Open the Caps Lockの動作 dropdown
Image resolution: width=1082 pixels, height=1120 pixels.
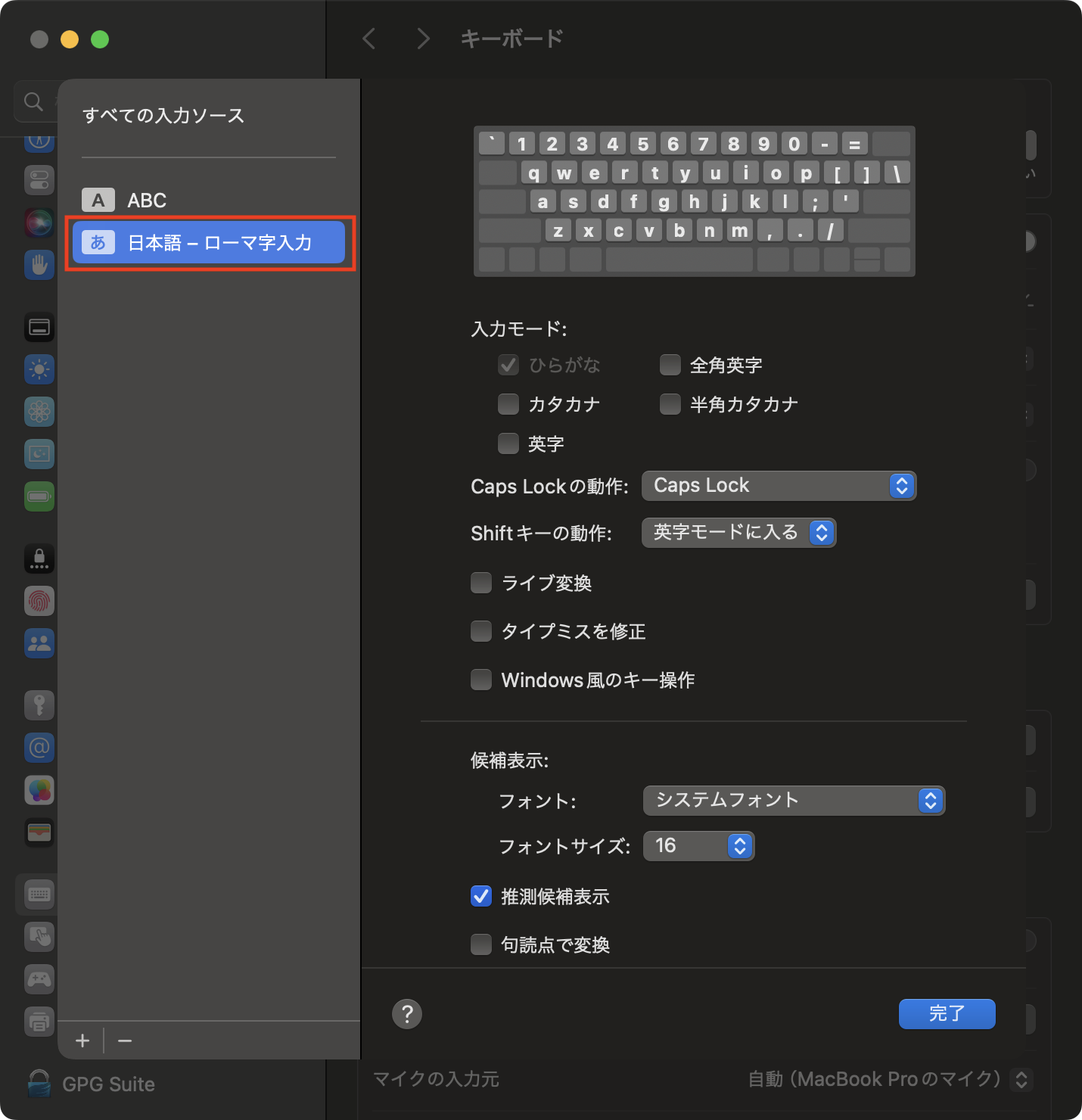coord(779,486)
